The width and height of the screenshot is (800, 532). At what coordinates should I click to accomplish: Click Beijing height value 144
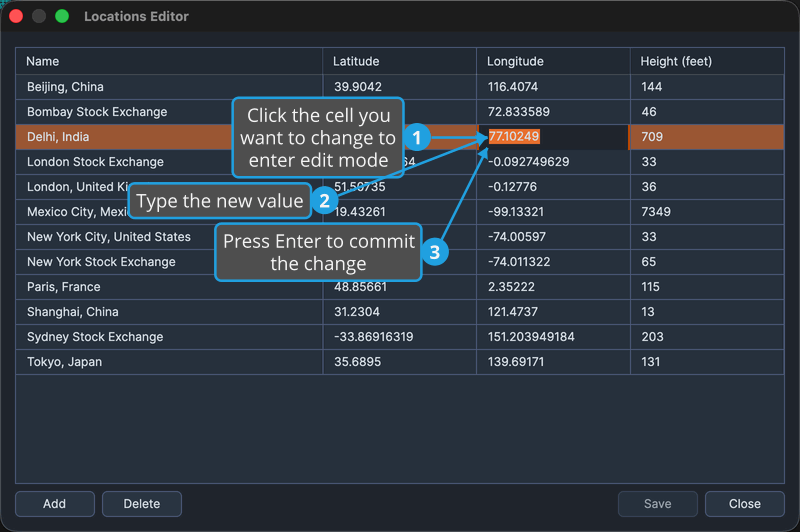point(707,87)
